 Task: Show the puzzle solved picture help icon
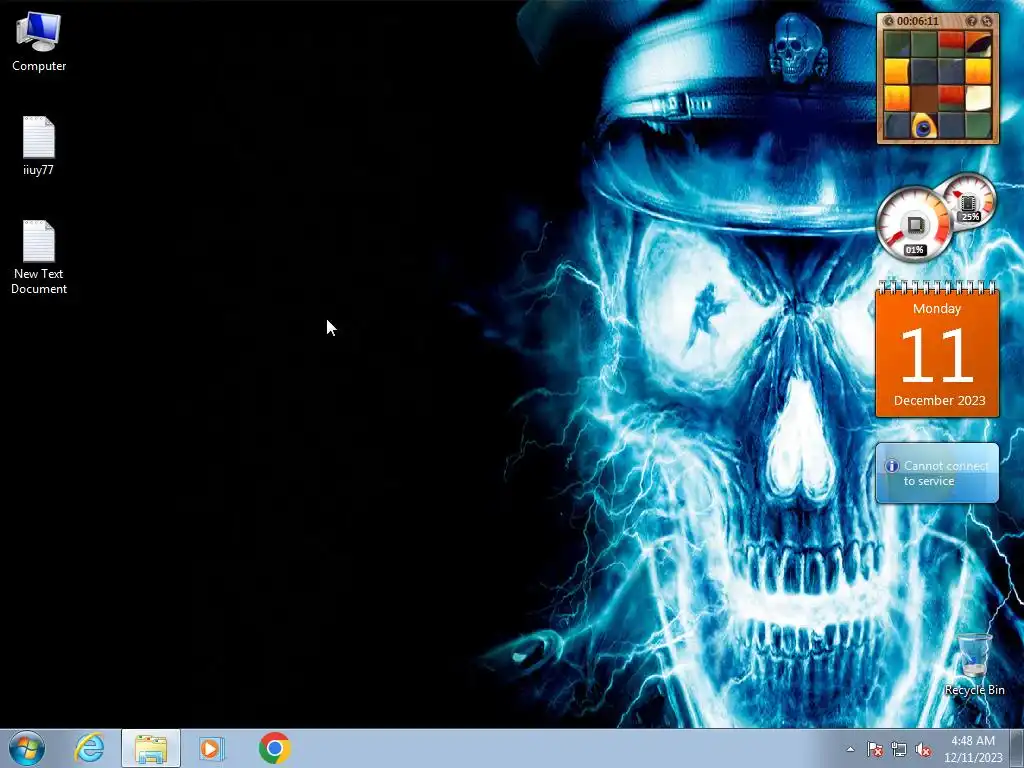[x=972, y=21]
